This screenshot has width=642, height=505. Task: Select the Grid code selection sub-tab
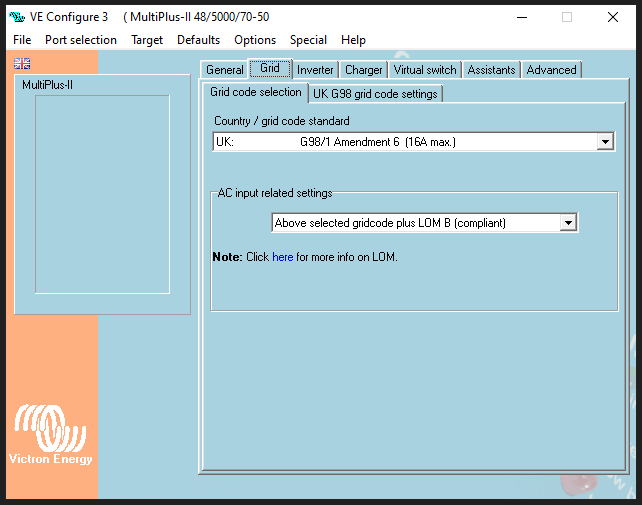[256, 92]
